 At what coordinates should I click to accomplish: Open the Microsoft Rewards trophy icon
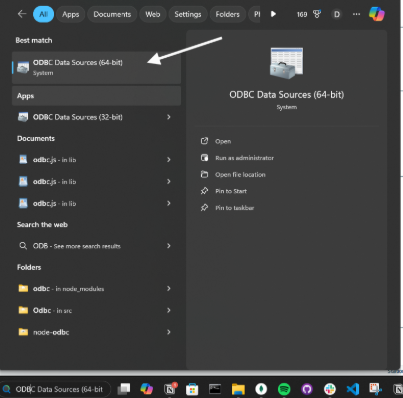click(317, 14)
